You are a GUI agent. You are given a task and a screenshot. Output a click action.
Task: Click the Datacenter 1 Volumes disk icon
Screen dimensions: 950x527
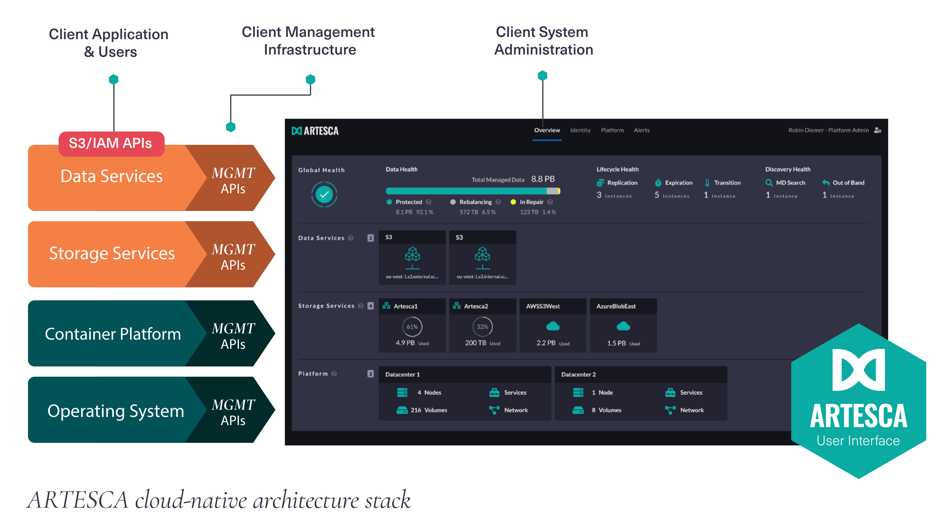pyautogui.click(x=402, y=410)
